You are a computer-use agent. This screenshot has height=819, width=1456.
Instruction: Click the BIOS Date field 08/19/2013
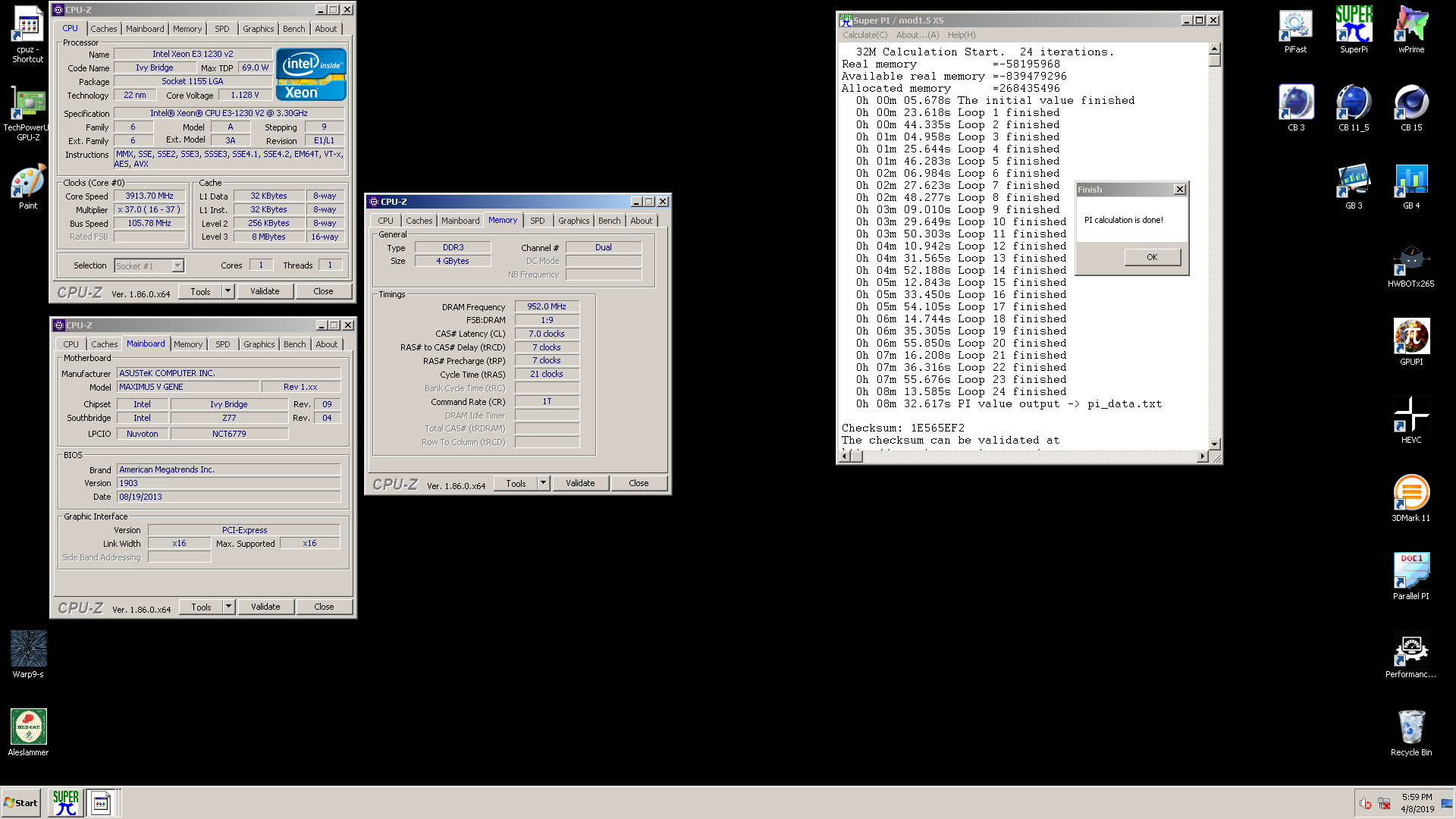(228, 497)
